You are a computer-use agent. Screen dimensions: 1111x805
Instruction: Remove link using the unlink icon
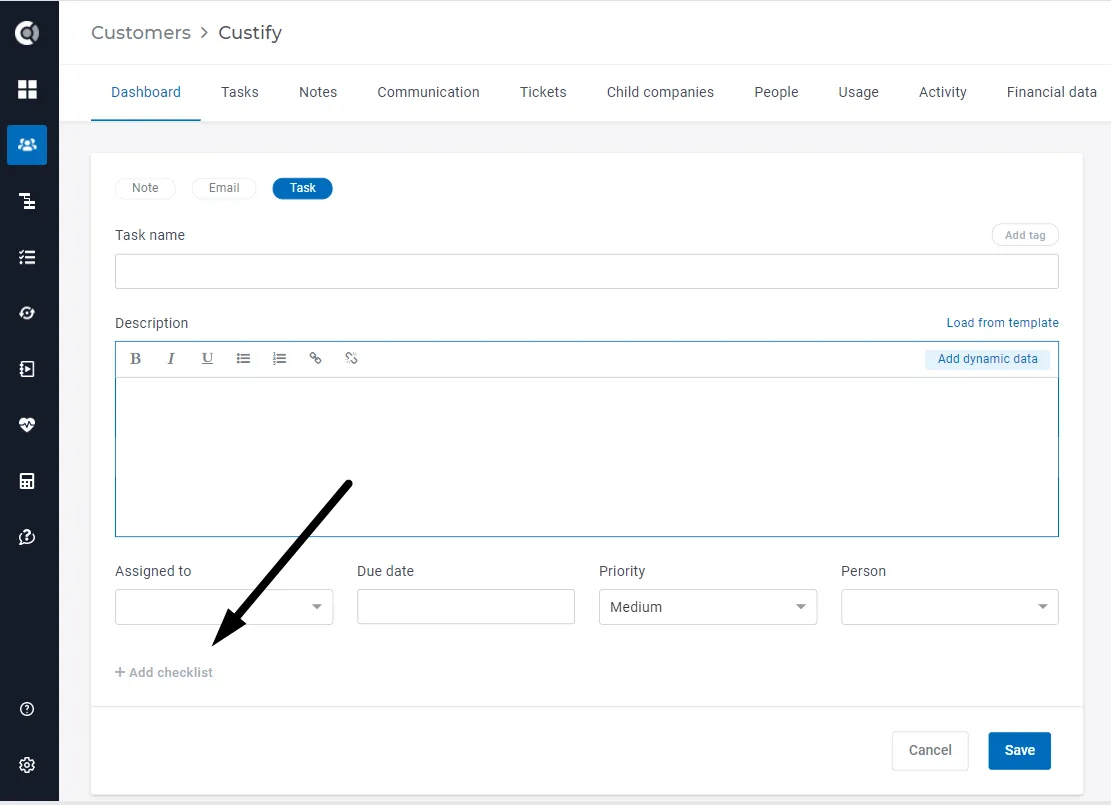click(x=351, y=359)
